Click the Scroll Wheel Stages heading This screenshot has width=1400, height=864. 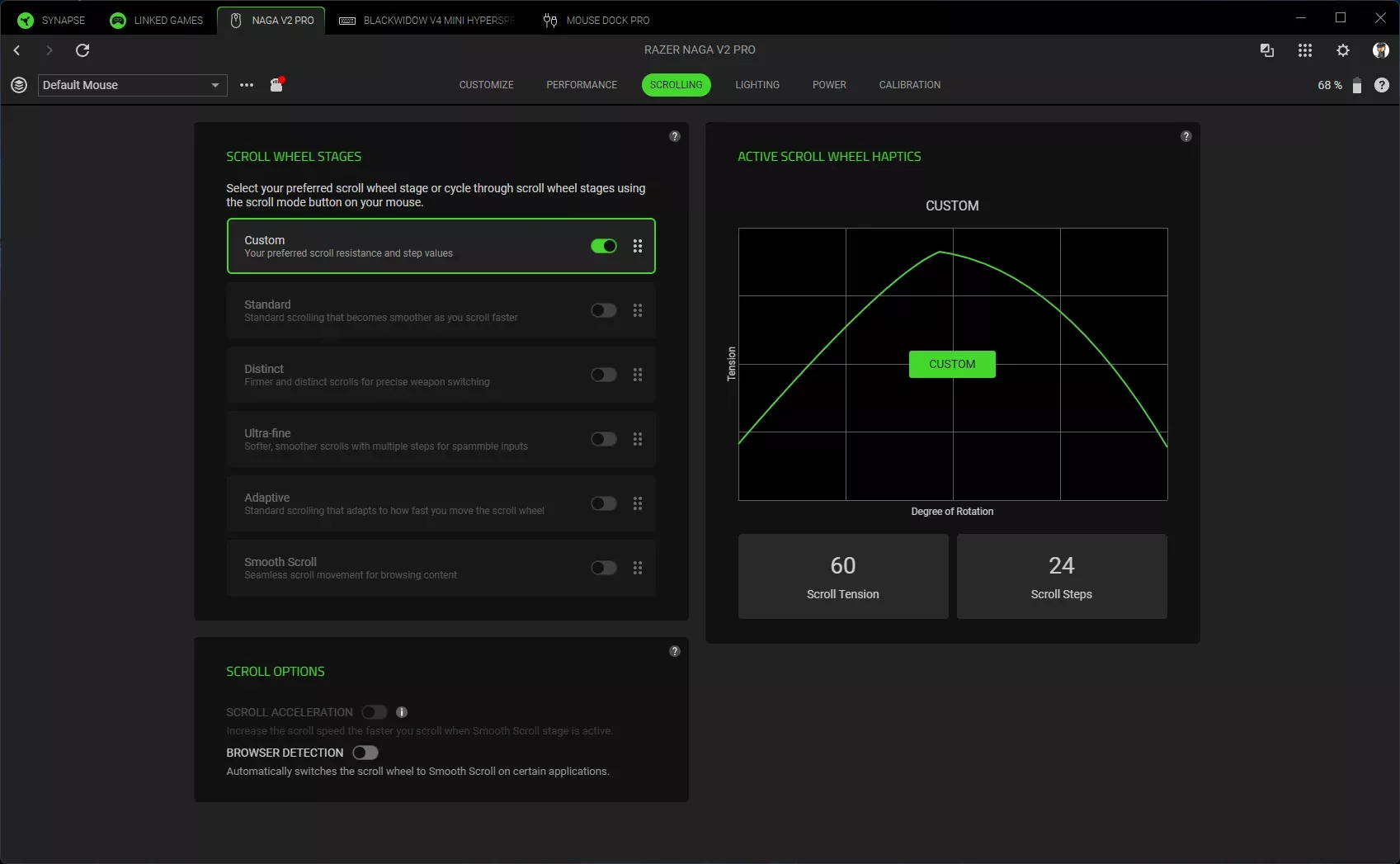click(x=294, y=157)
